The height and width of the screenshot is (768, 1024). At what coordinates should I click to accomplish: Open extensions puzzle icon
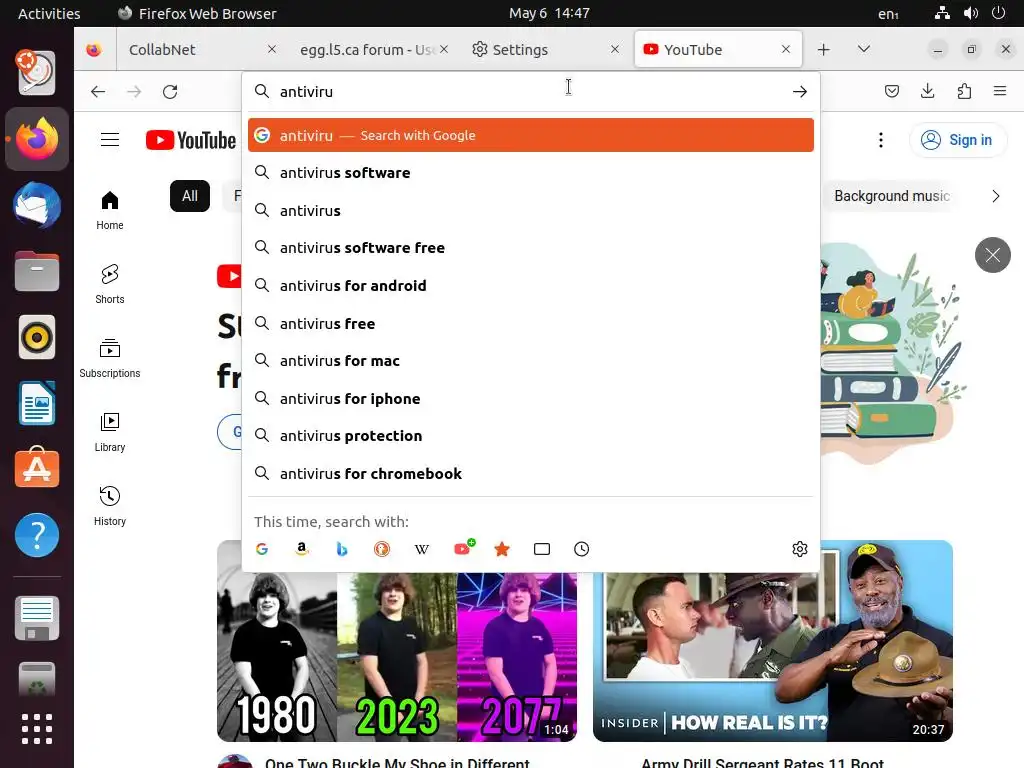[964, 91]
